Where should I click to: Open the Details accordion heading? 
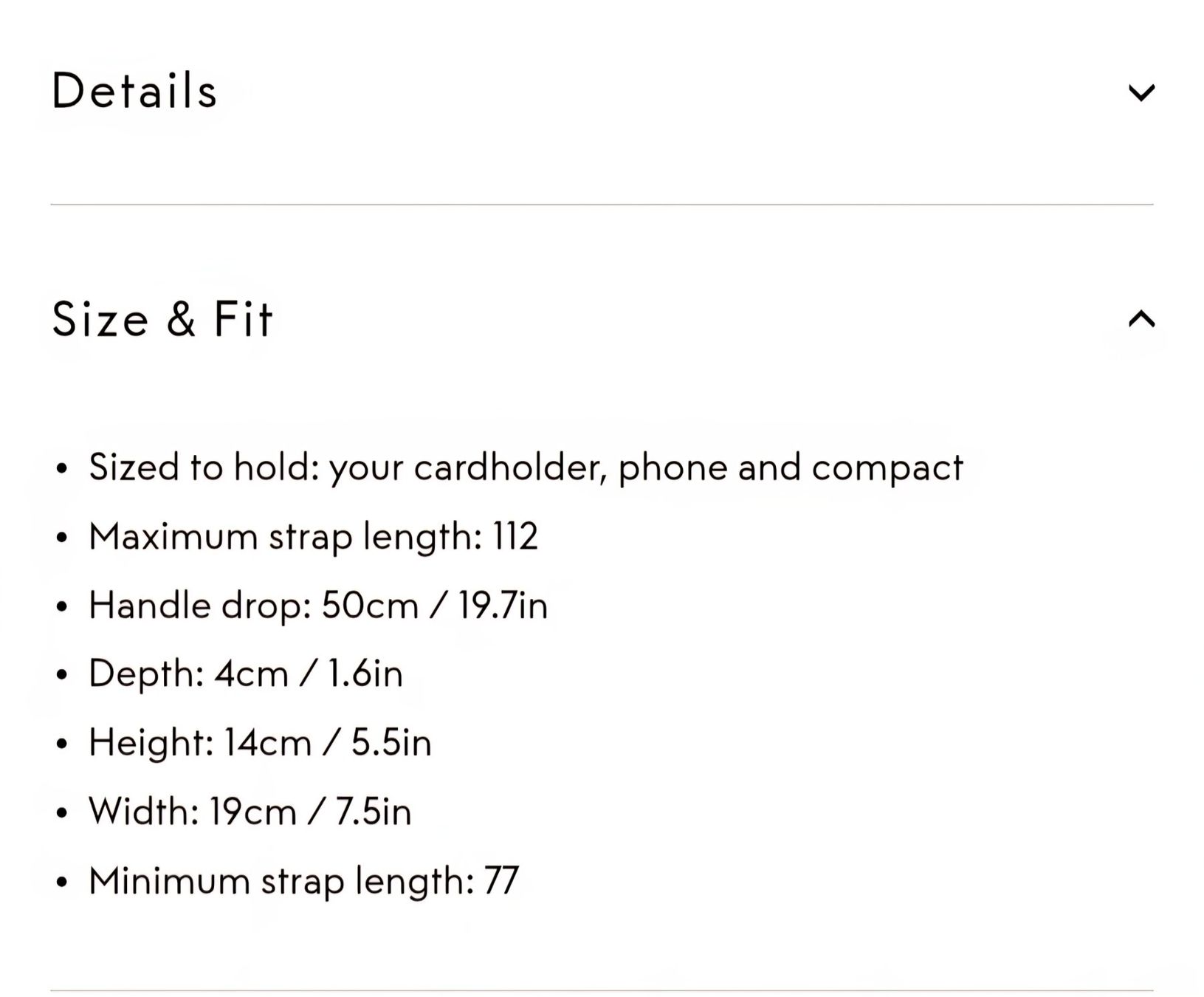coord(134,91)
